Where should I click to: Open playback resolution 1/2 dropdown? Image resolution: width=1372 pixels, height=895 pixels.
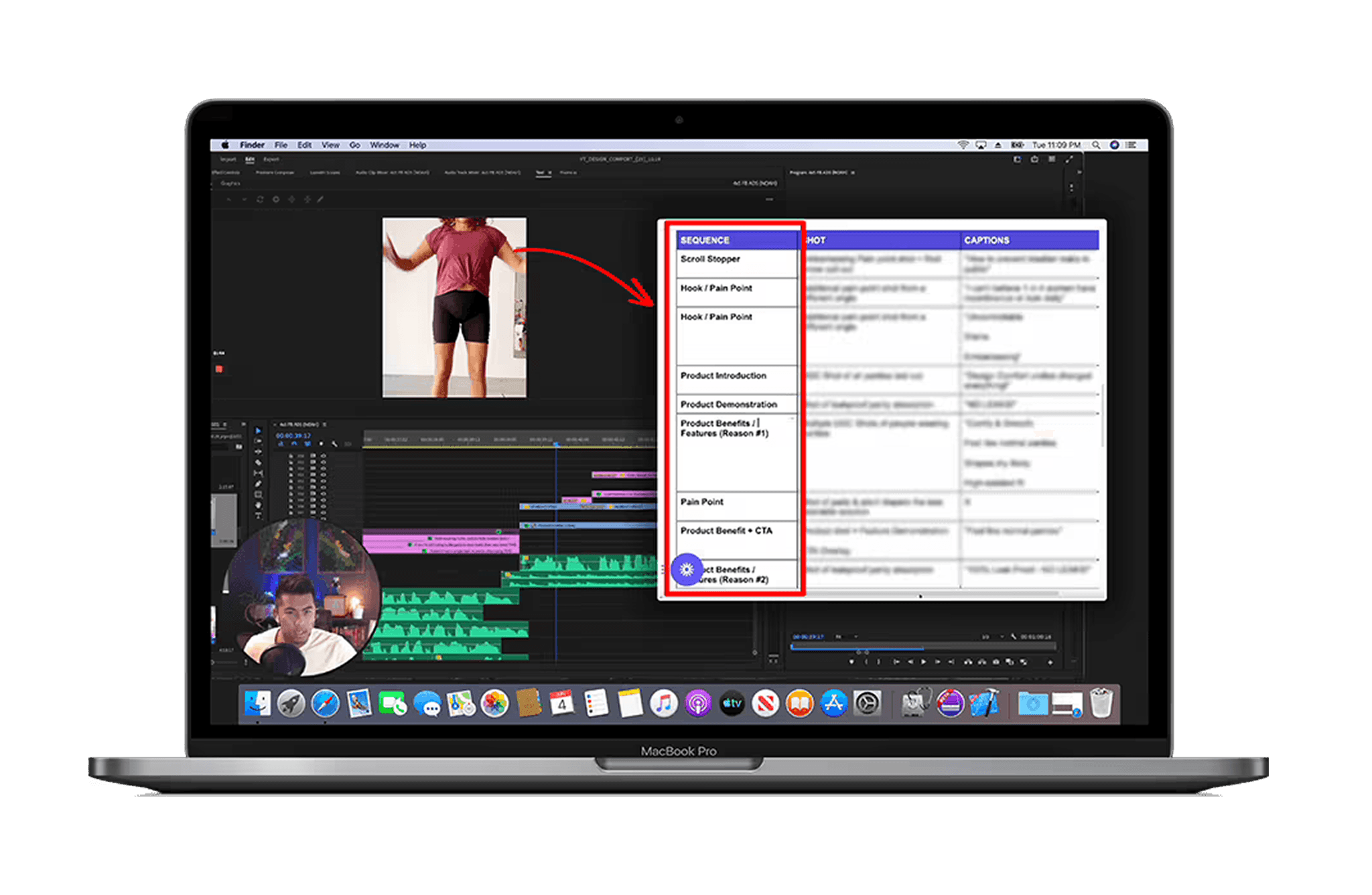pyautogui.click(x=993, y=636)
